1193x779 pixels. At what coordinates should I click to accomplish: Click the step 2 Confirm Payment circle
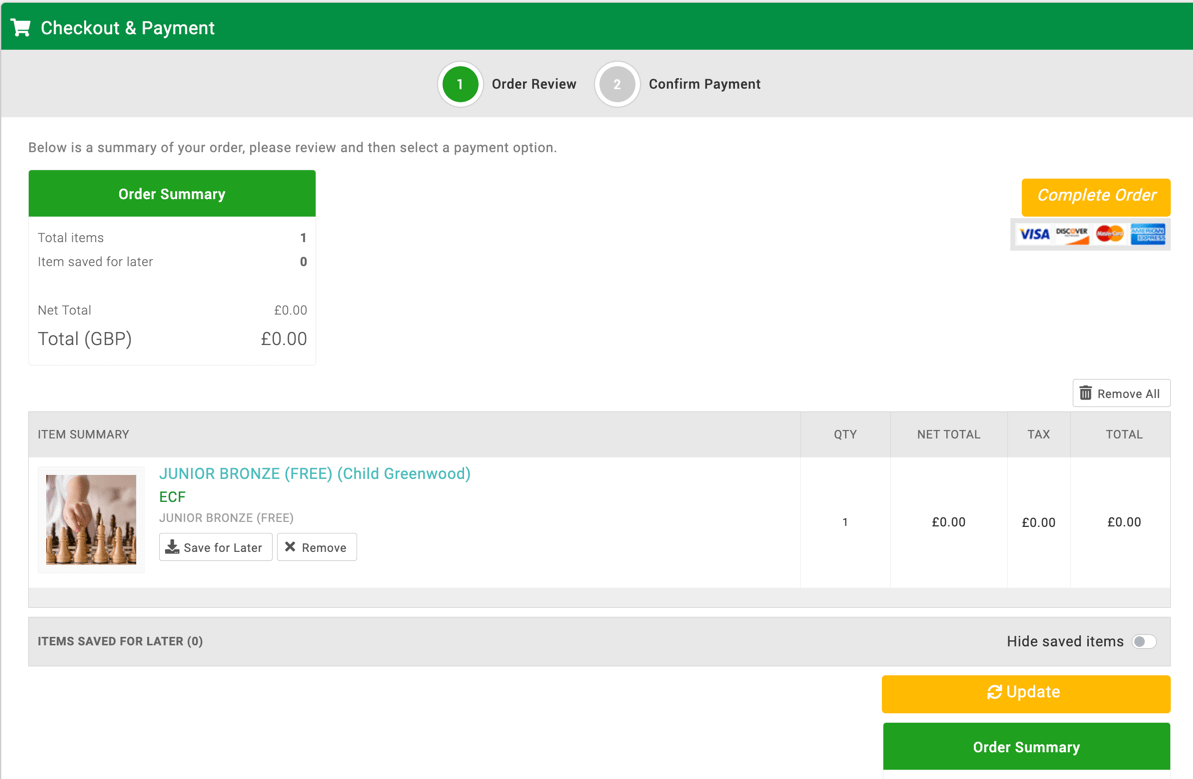(x=617, y=84)
